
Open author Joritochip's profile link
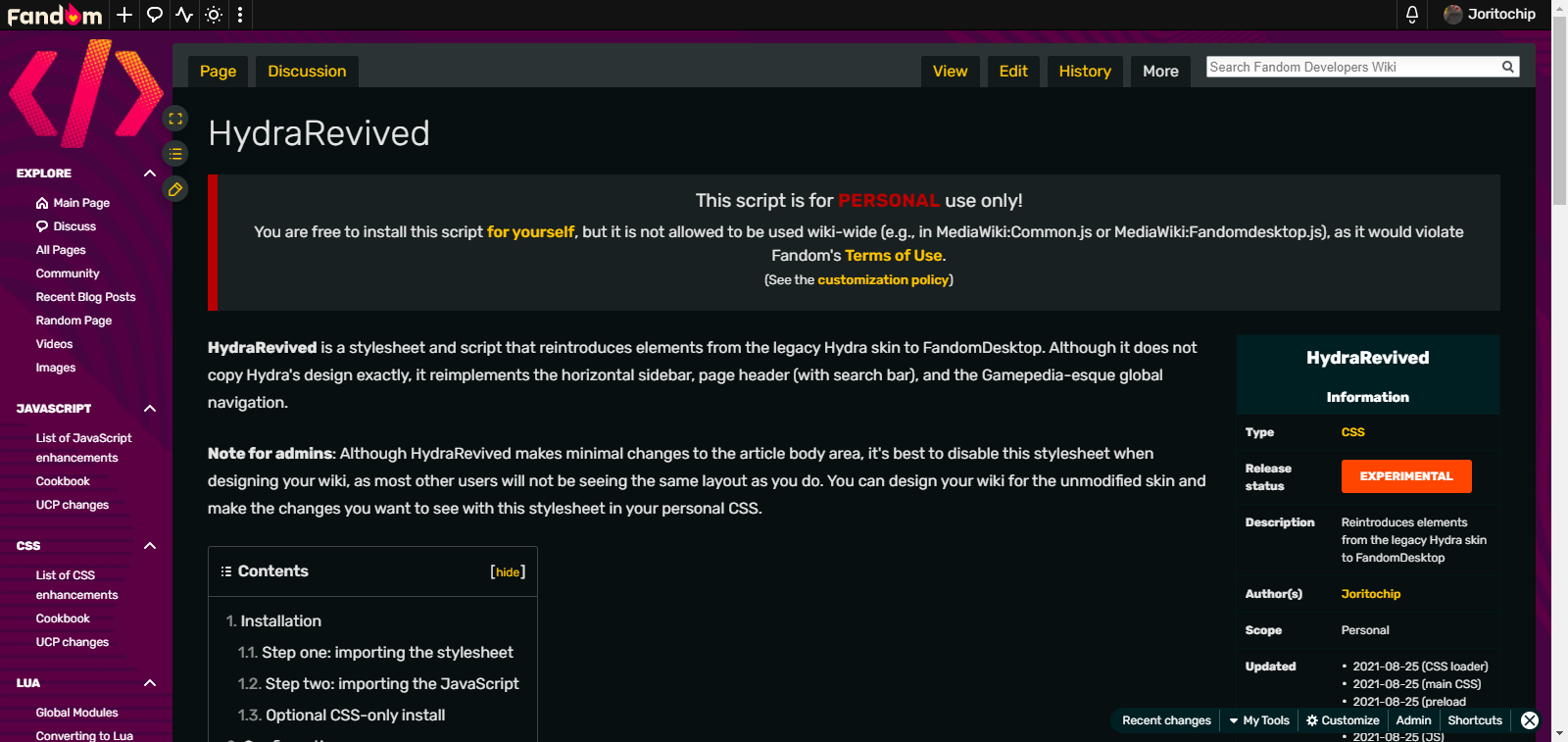pos(1370,594)
